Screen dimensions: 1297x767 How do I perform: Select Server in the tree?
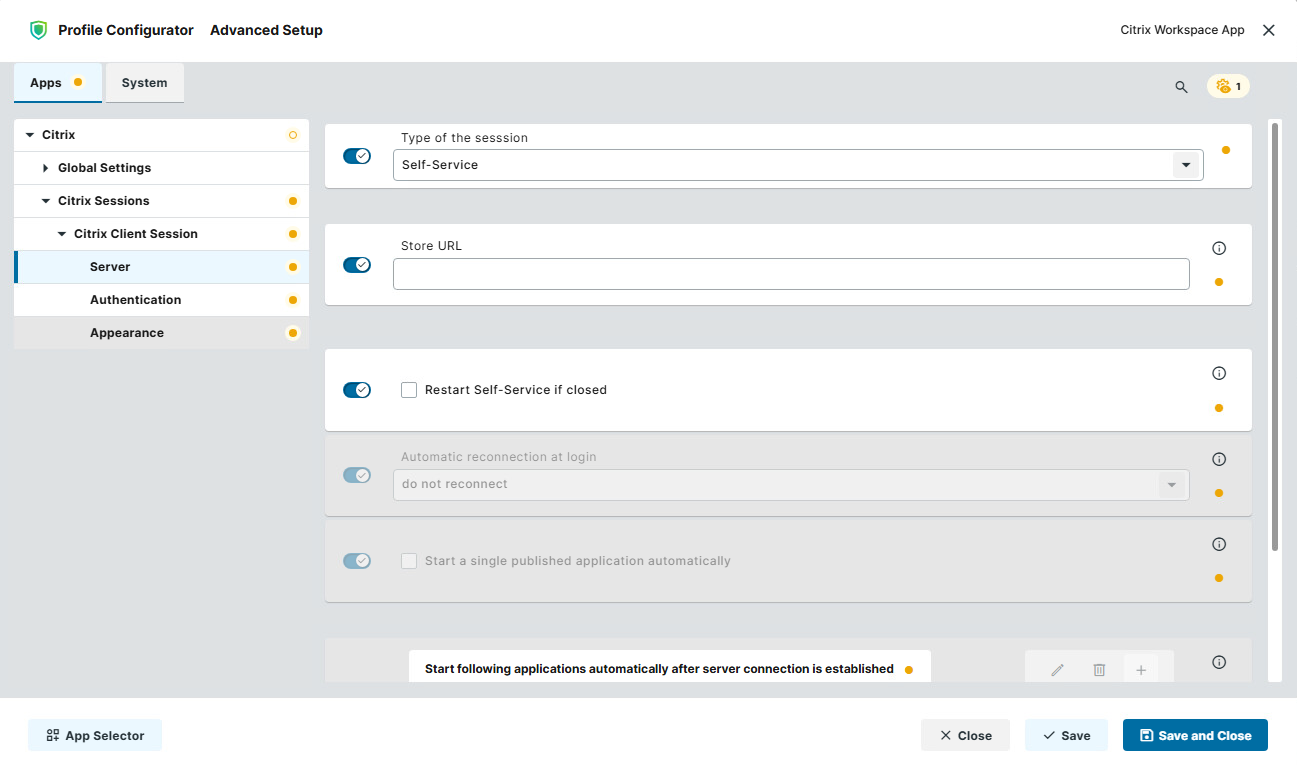(x=161, y=267)
